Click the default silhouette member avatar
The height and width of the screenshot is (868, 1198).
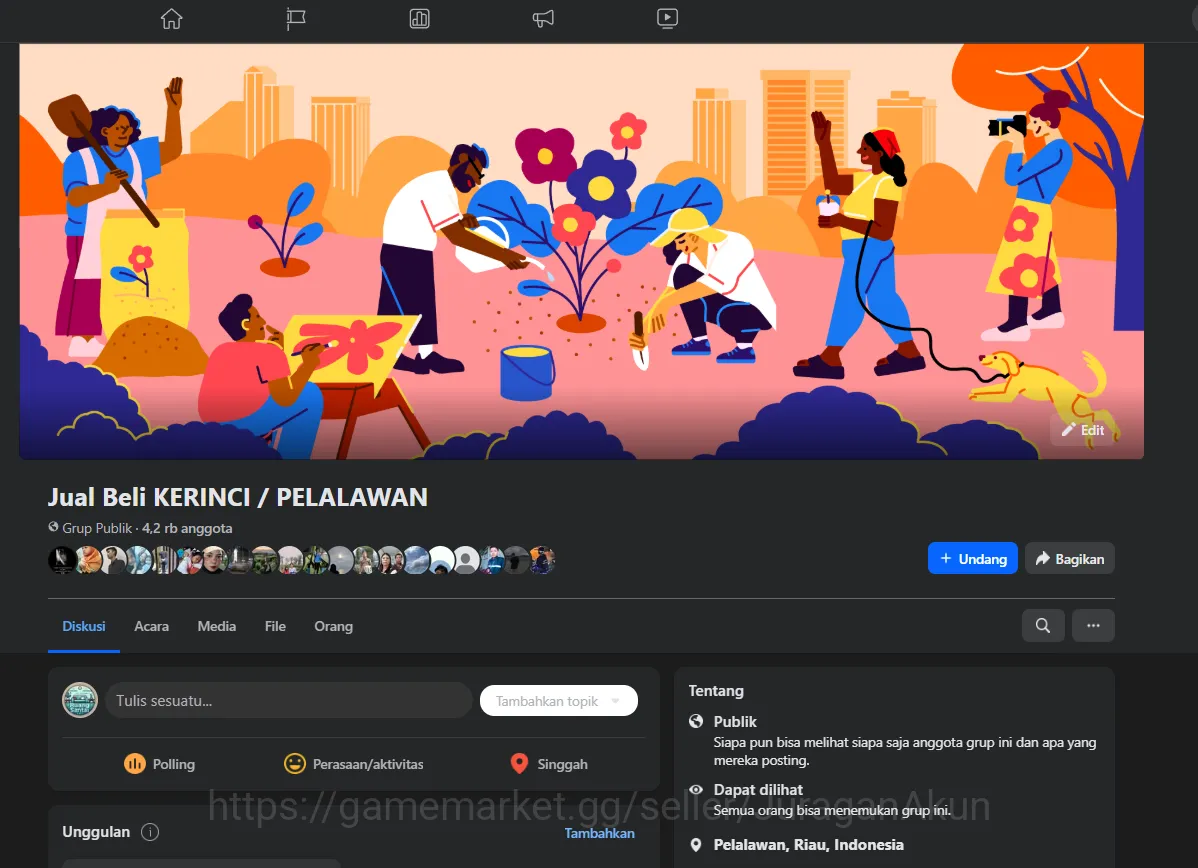(x=466, y=560)
